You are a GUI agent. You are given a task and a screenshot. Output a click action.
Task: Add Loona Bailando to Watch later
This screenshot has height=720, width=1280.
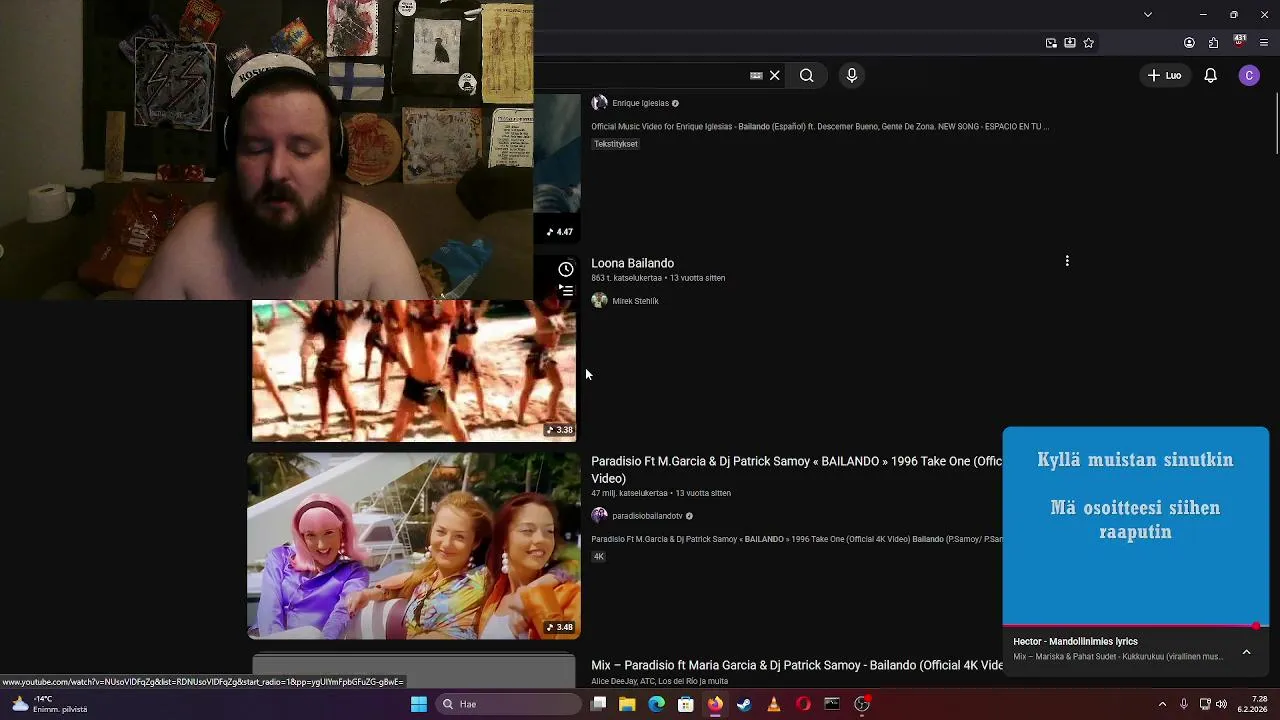tap(566, 269)
